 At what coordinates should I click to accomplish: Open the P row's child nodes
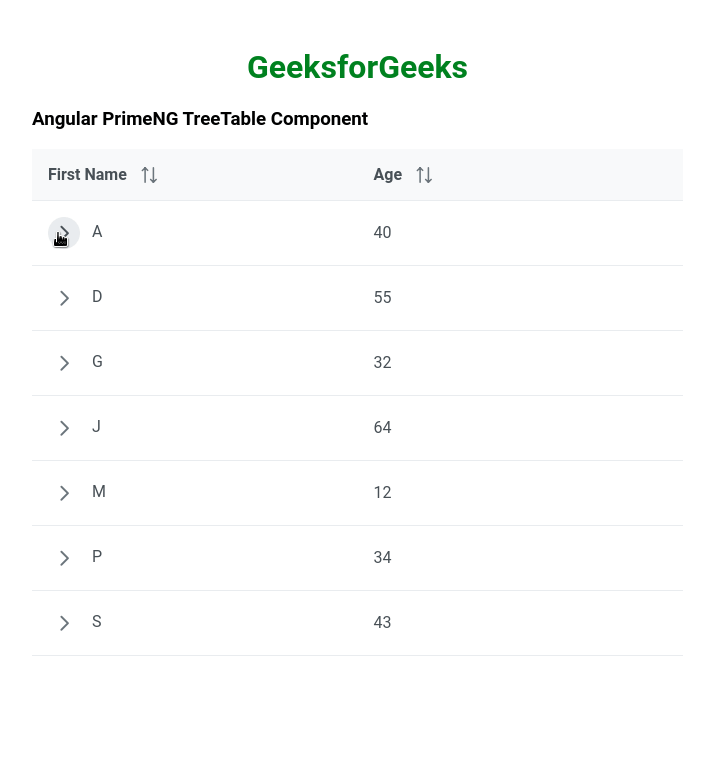64,558
